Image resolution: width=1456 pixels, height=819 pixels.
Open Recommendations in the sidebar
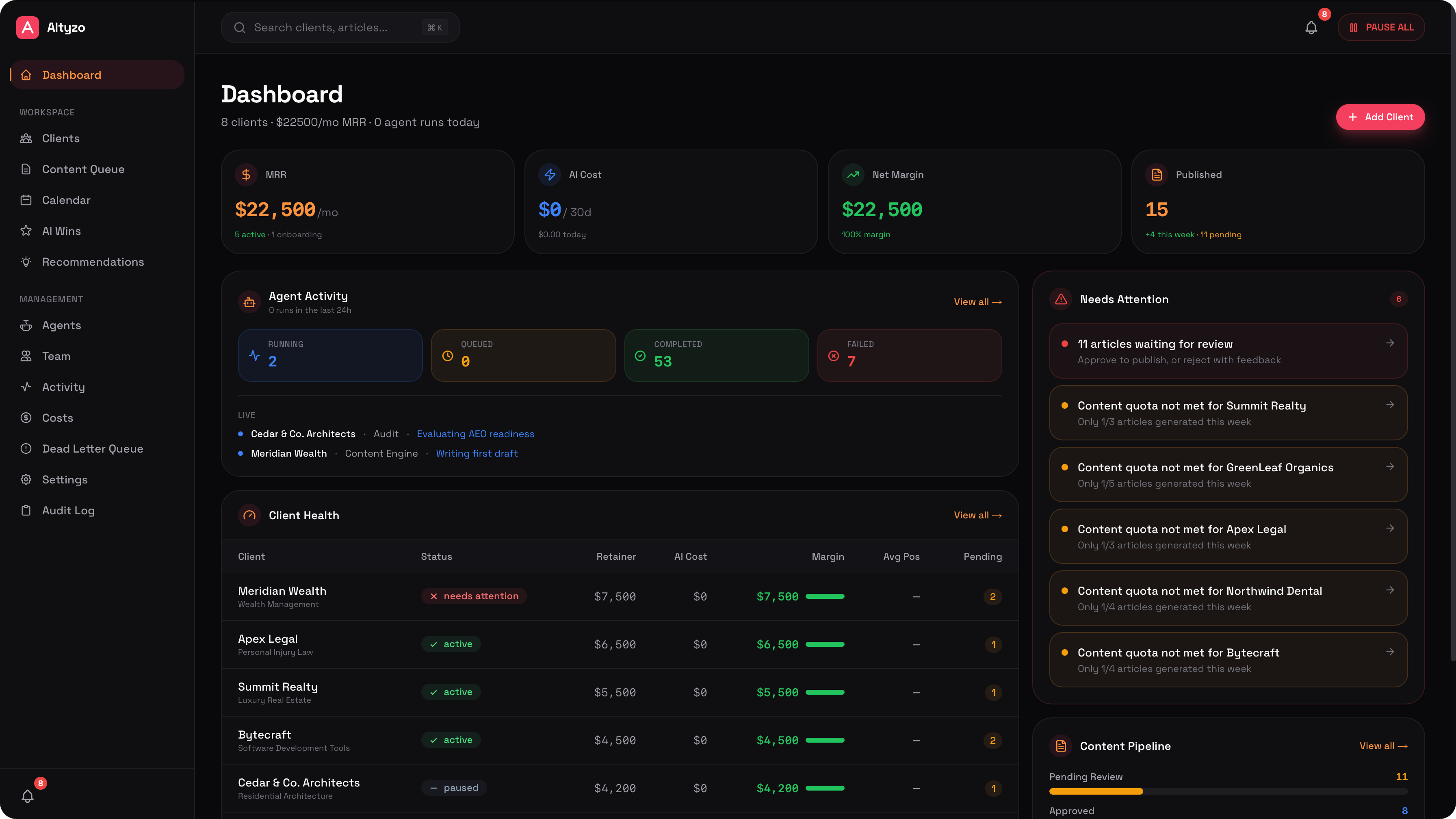(x=97, y=262)
